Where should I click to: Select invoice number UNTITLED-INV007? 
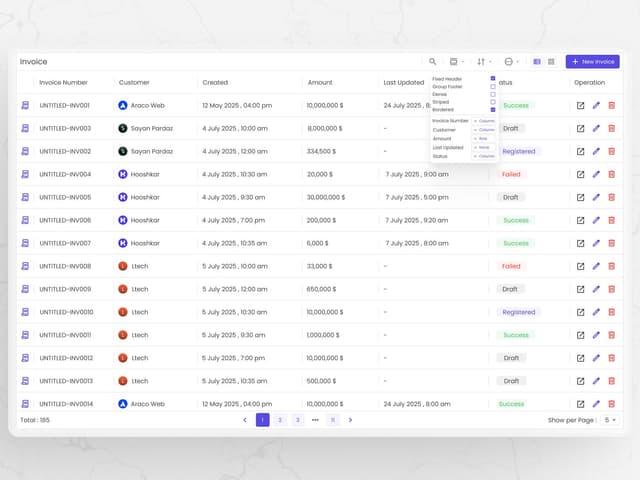[x=65, y=243]
